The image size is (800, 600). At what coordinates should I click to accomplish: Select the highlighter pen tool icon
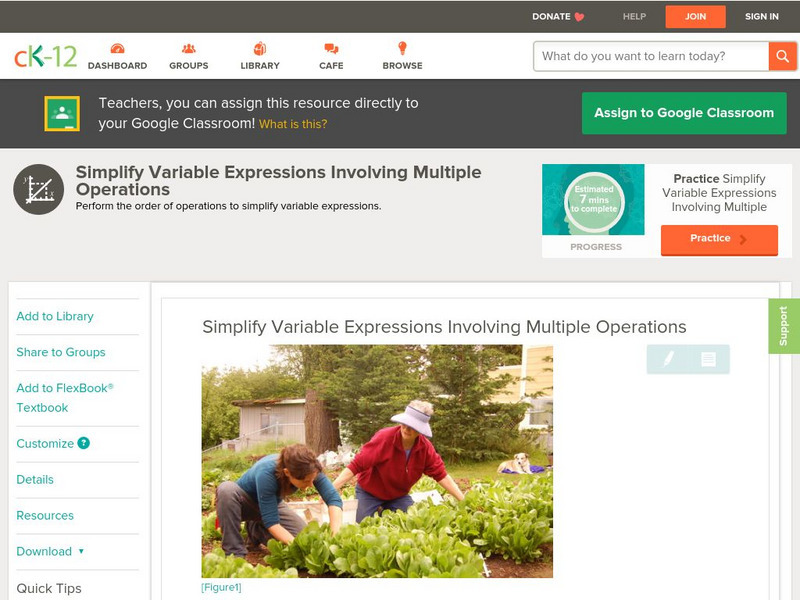tap(668, 359)
